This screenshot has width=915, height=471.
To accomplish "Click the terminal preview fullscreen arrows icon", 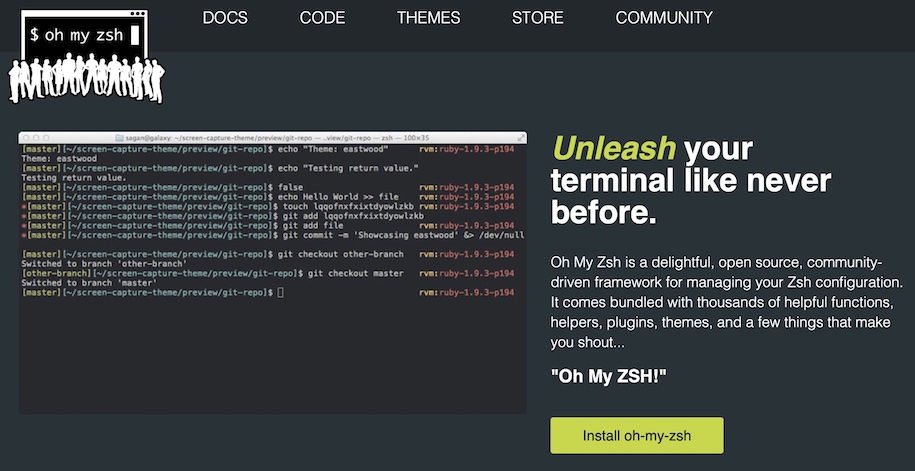I will coord(520,138).
